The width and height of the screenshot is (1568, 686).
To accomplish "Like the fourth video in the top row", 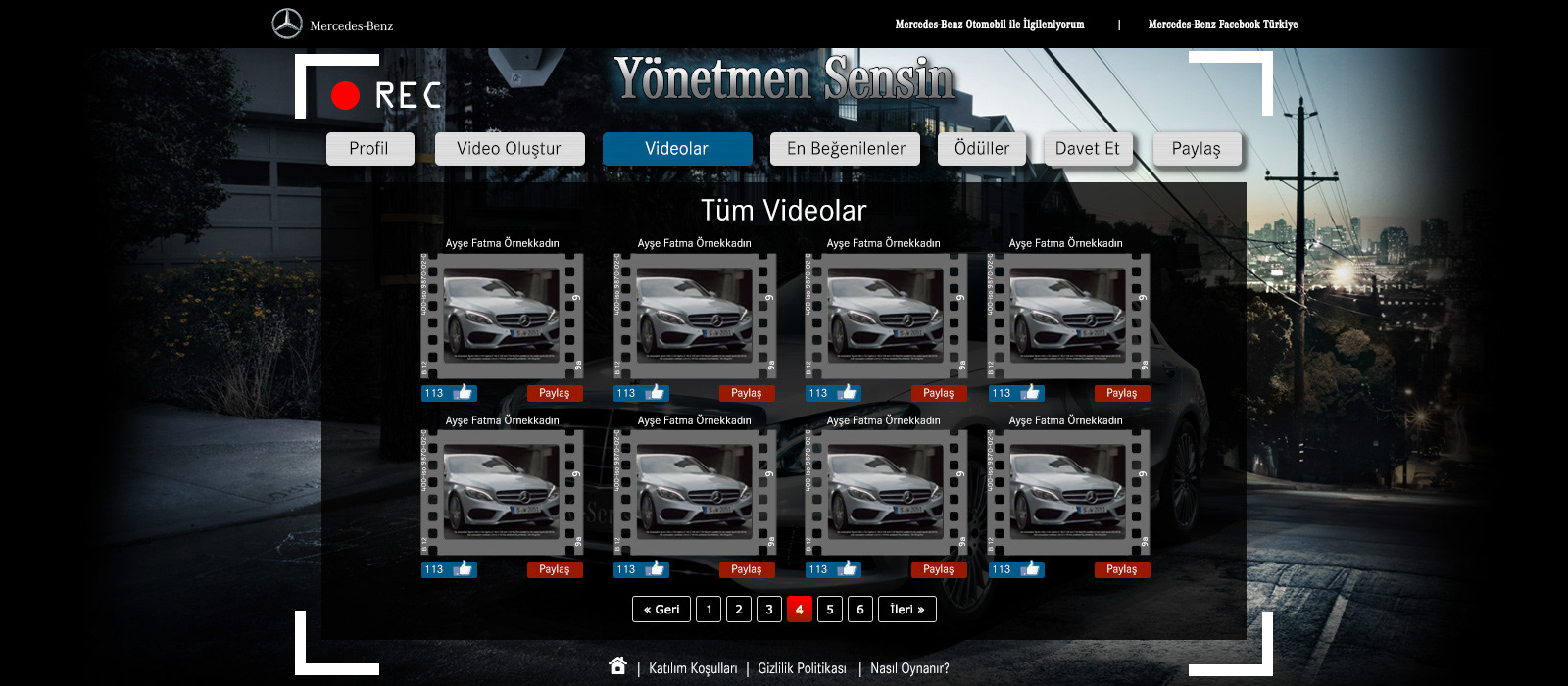I will [x=1016, y=393].
